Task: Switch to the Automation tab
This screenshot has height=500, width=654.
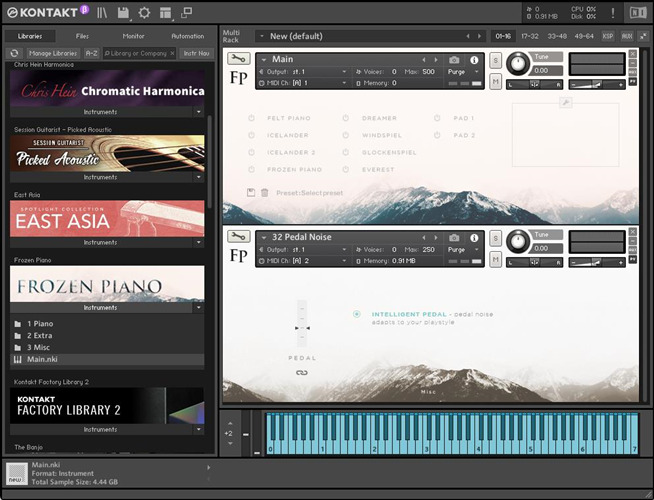Action: [187, 36]
